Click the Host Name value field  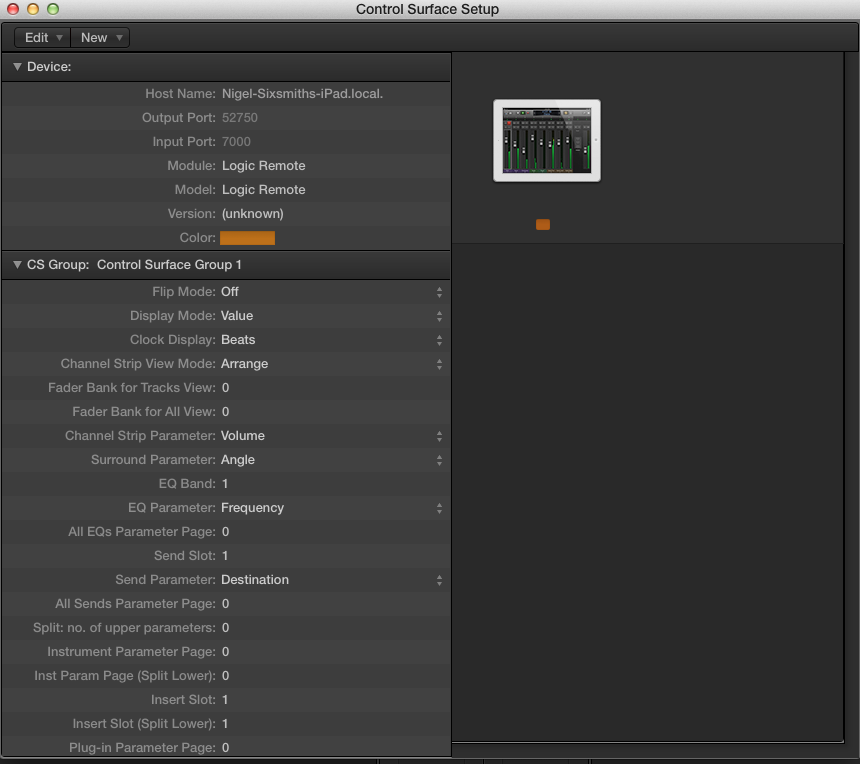pos(302,94)
